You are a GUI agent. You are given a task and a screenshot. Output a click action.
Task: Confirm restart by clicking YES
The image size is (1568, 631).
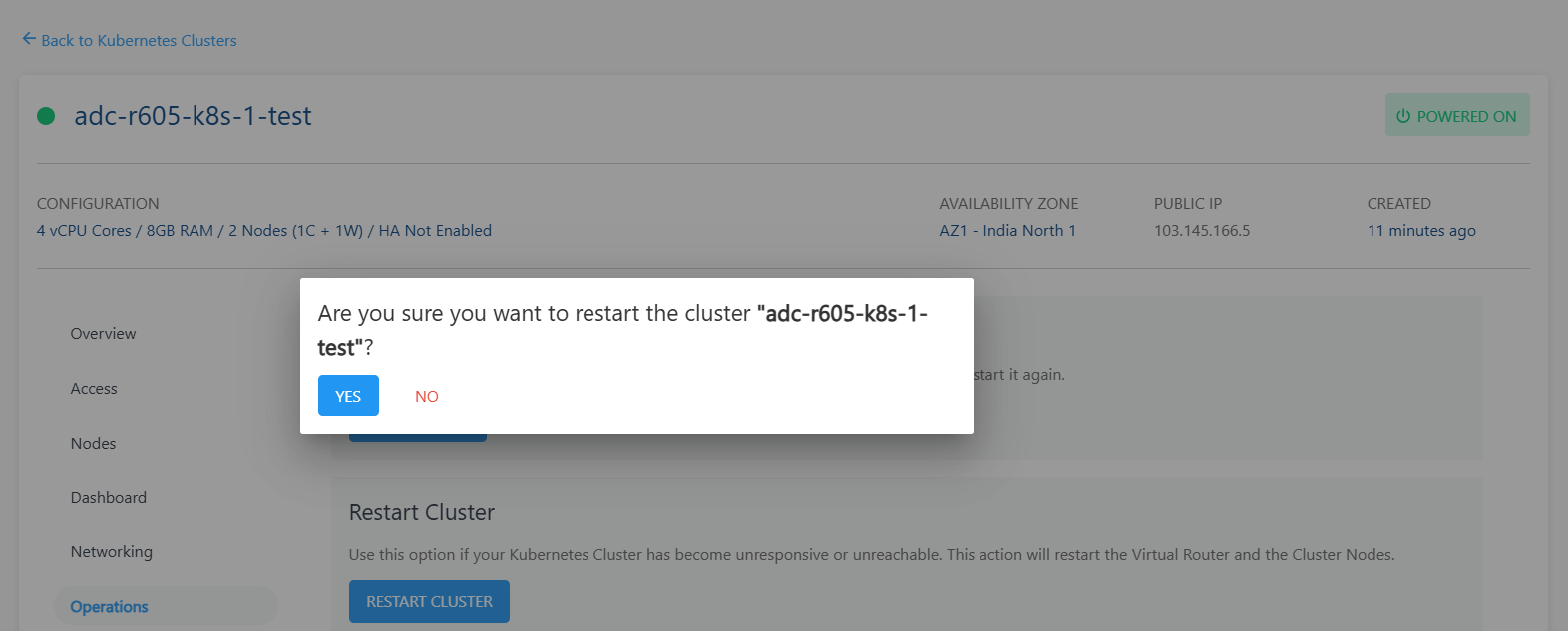pos(348,395)
